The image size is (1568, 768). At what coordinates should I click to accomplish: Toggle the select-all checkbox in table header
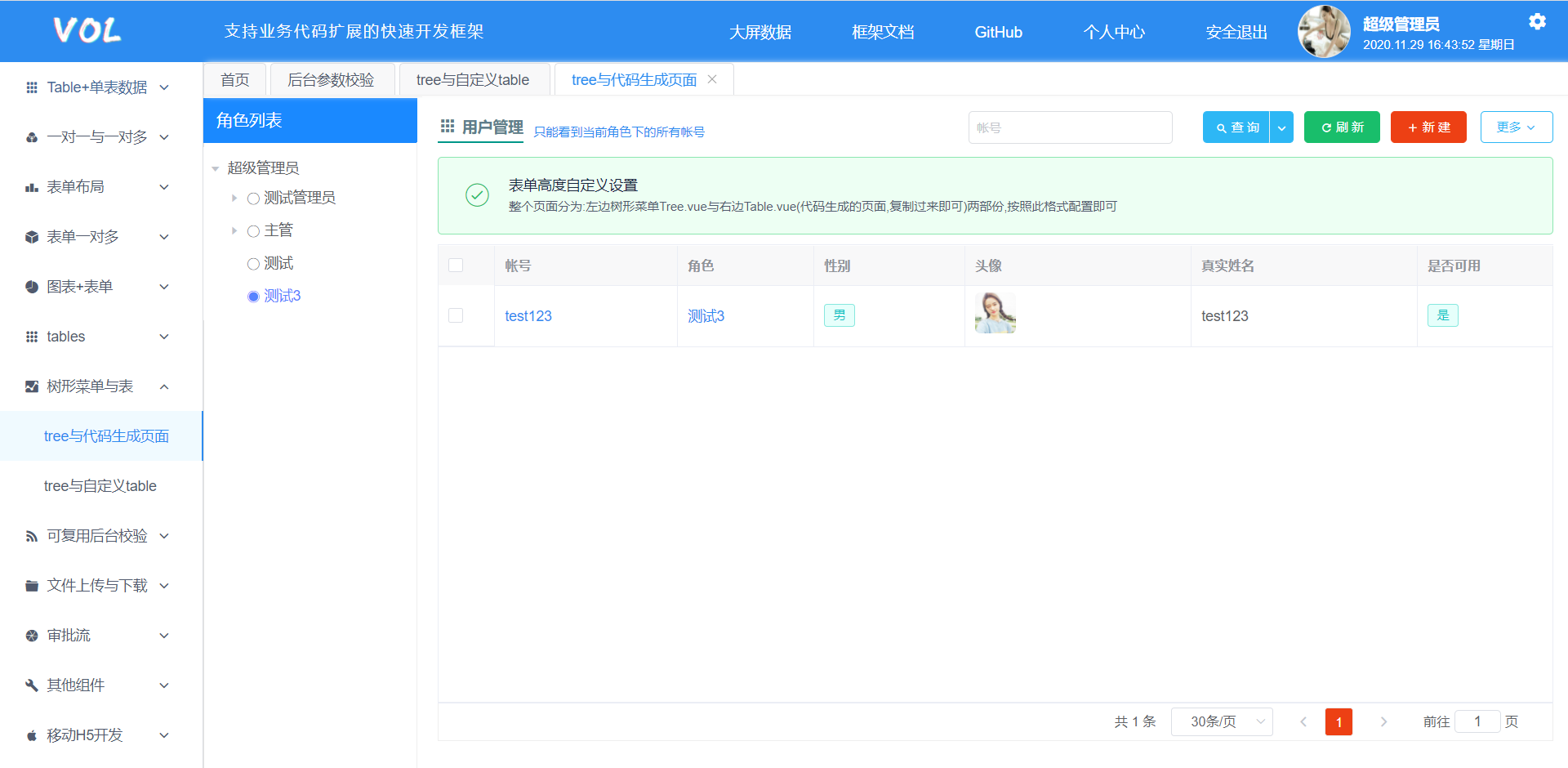point(456,266)
